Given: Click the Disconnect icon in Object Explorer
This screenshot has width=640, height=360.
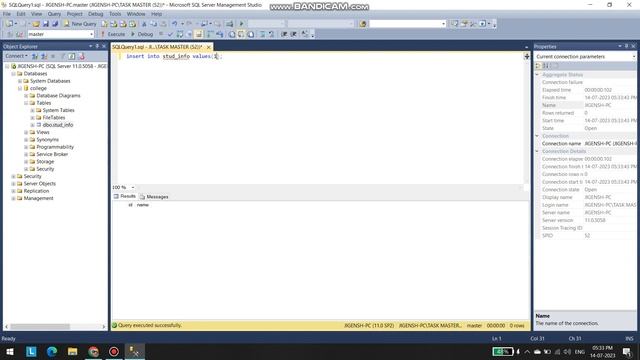Looking at the screenshot, I should point(44,56).
